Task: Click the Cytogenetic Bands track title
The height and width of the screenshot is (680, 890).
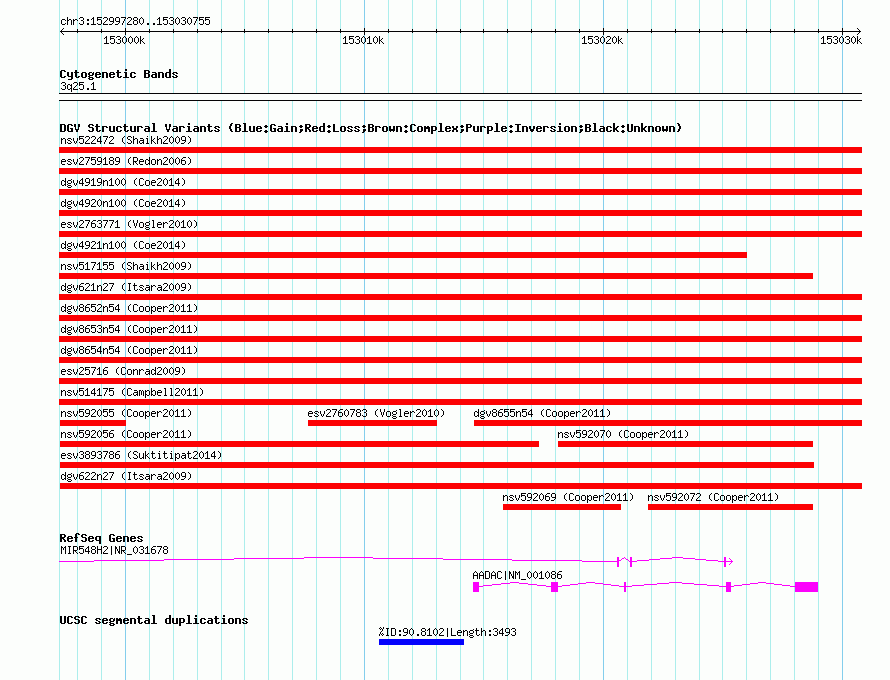Action: 119,74
